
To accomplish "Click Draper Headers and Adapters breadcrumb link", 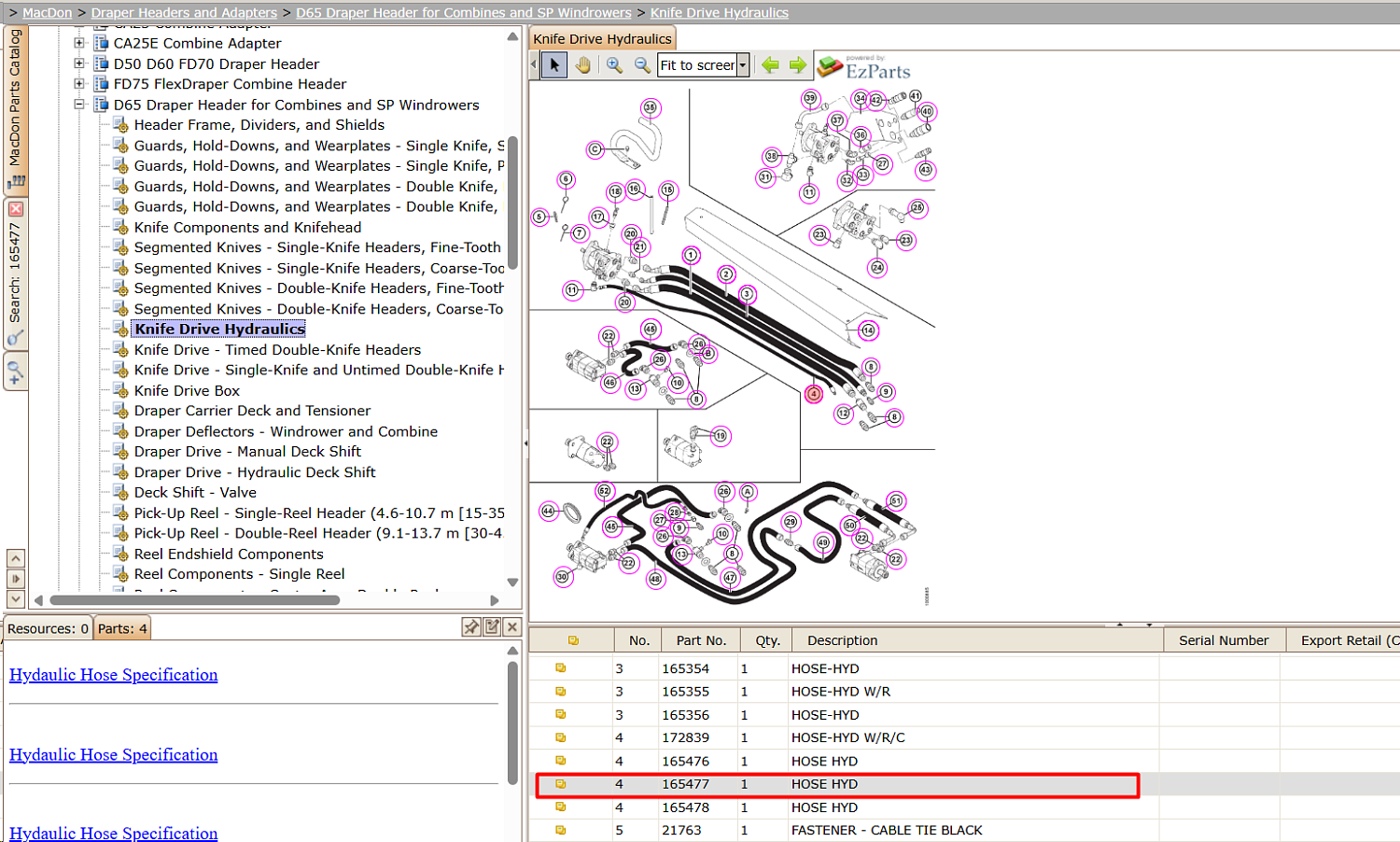I will click(184, 13).
